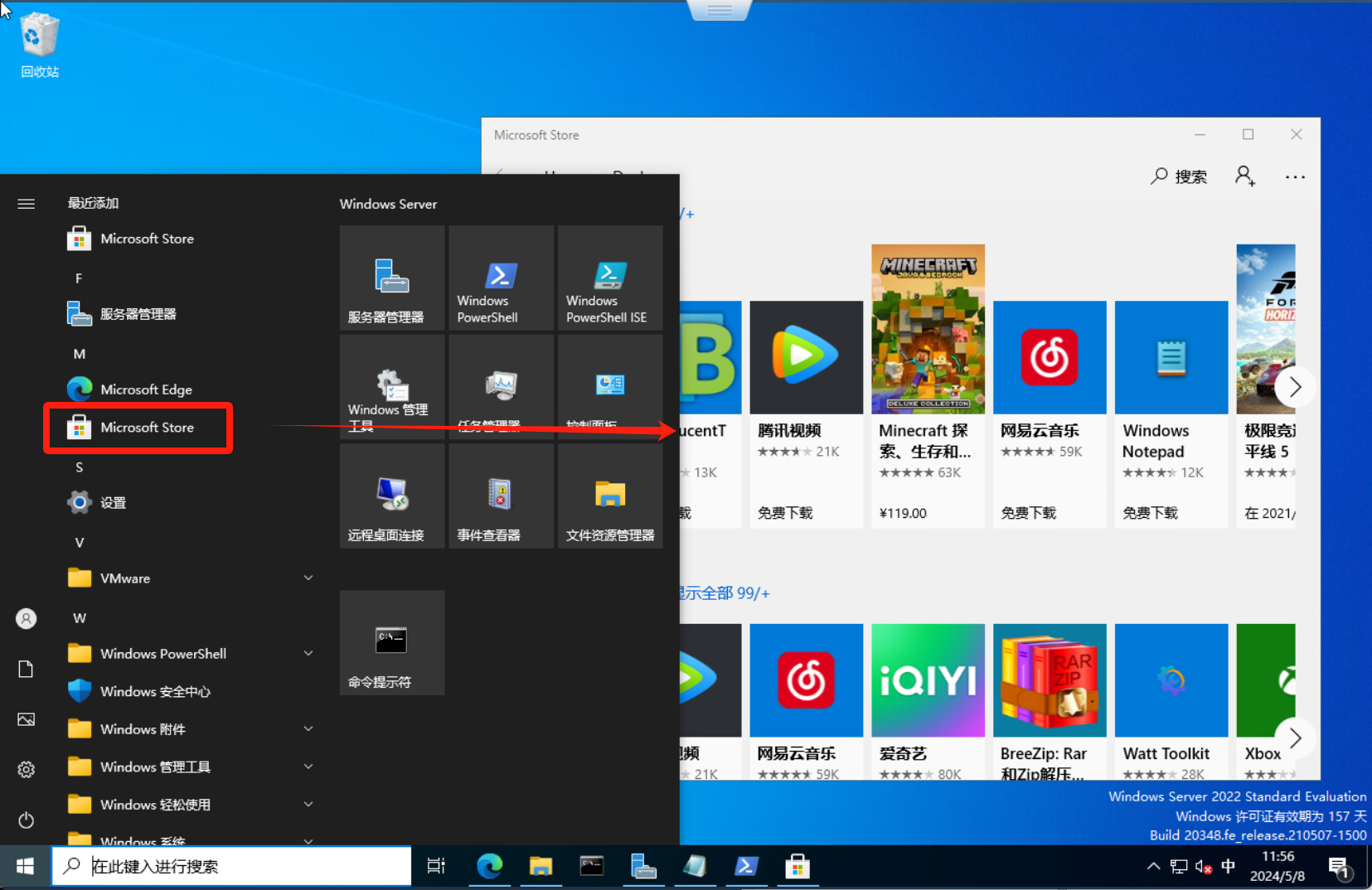Launch the Windows PowerShell ISE tile

click(610, 278)
